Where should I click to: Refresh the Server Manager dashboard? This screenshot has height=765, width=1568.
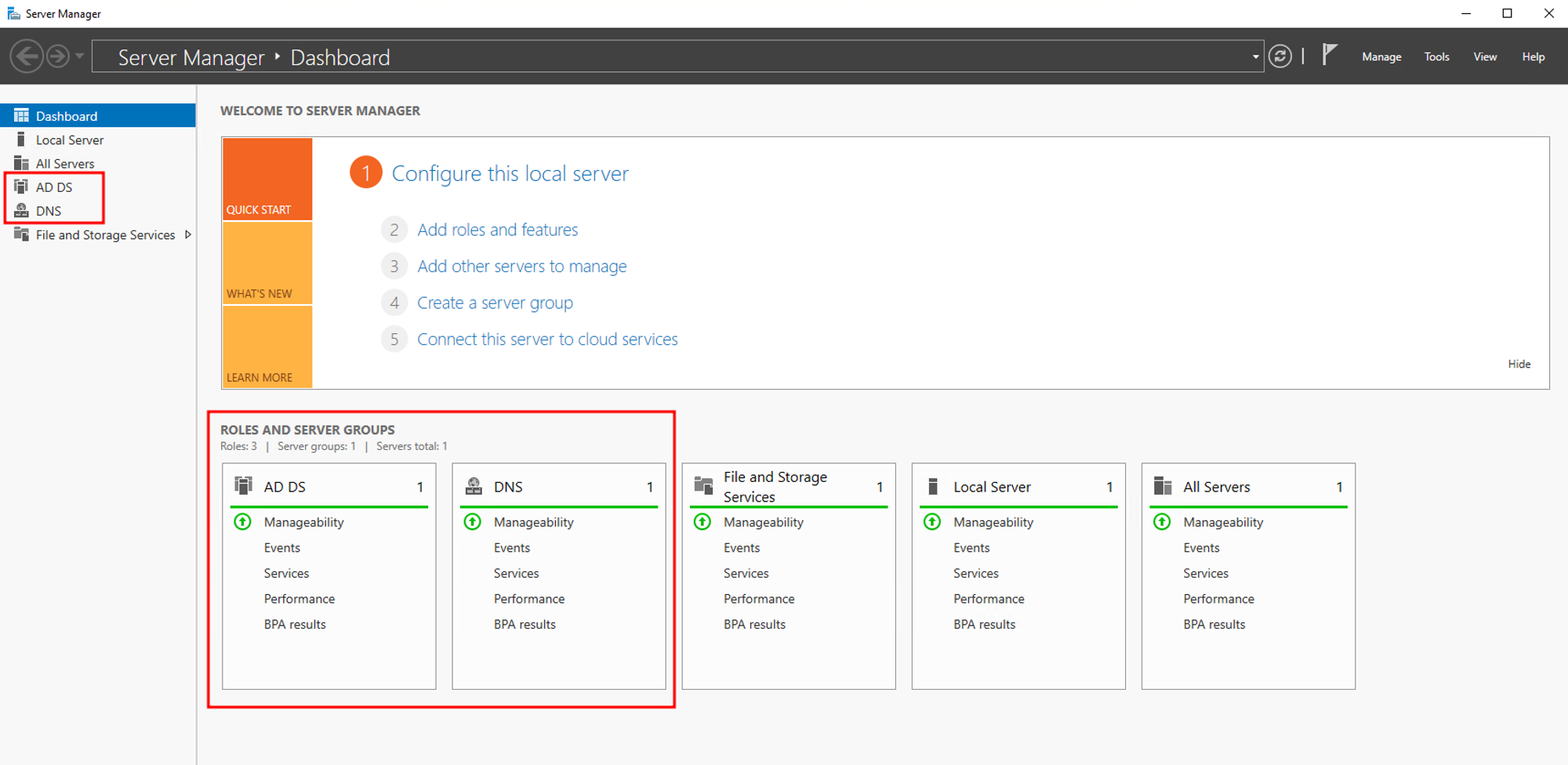click(1280, 56)
